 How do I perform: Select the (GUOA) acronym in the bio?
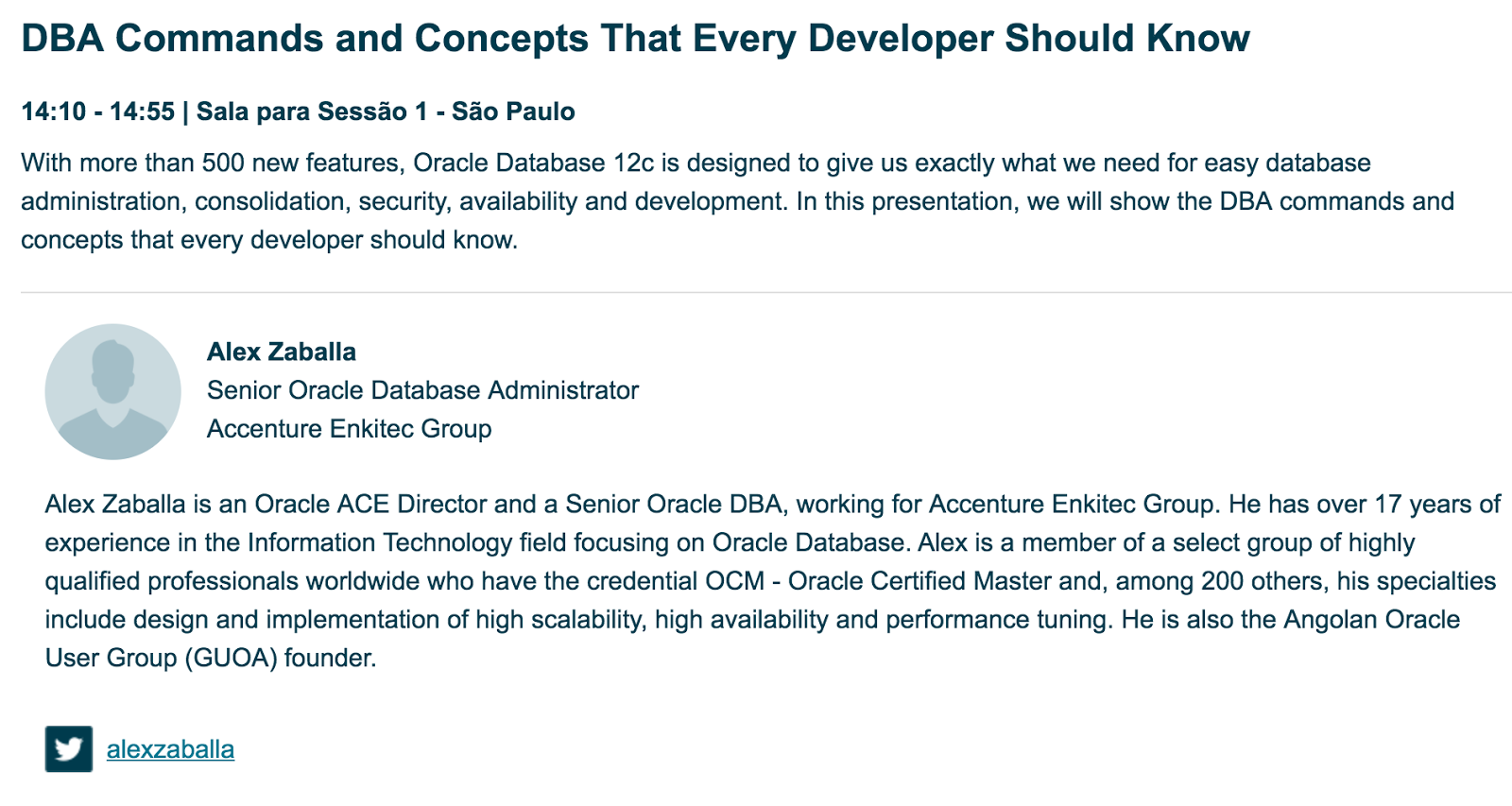[x=231, y=659]
